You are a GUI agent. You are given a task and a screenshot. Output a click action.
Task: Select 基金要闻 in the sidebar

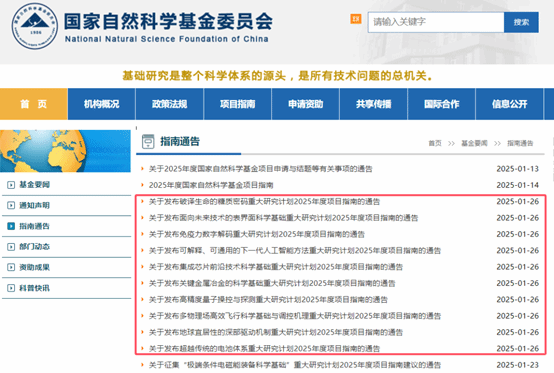point(34,185)
